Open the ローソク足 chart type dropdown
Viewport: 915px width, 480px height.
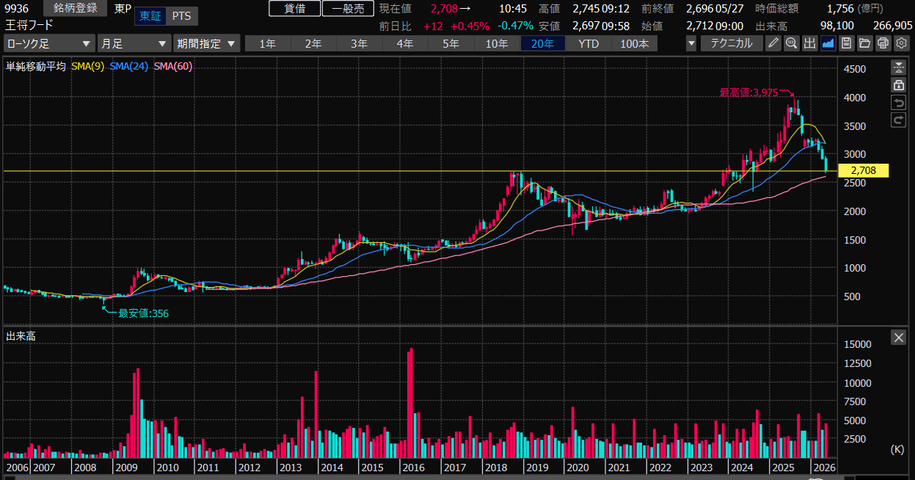click(49, 44)
